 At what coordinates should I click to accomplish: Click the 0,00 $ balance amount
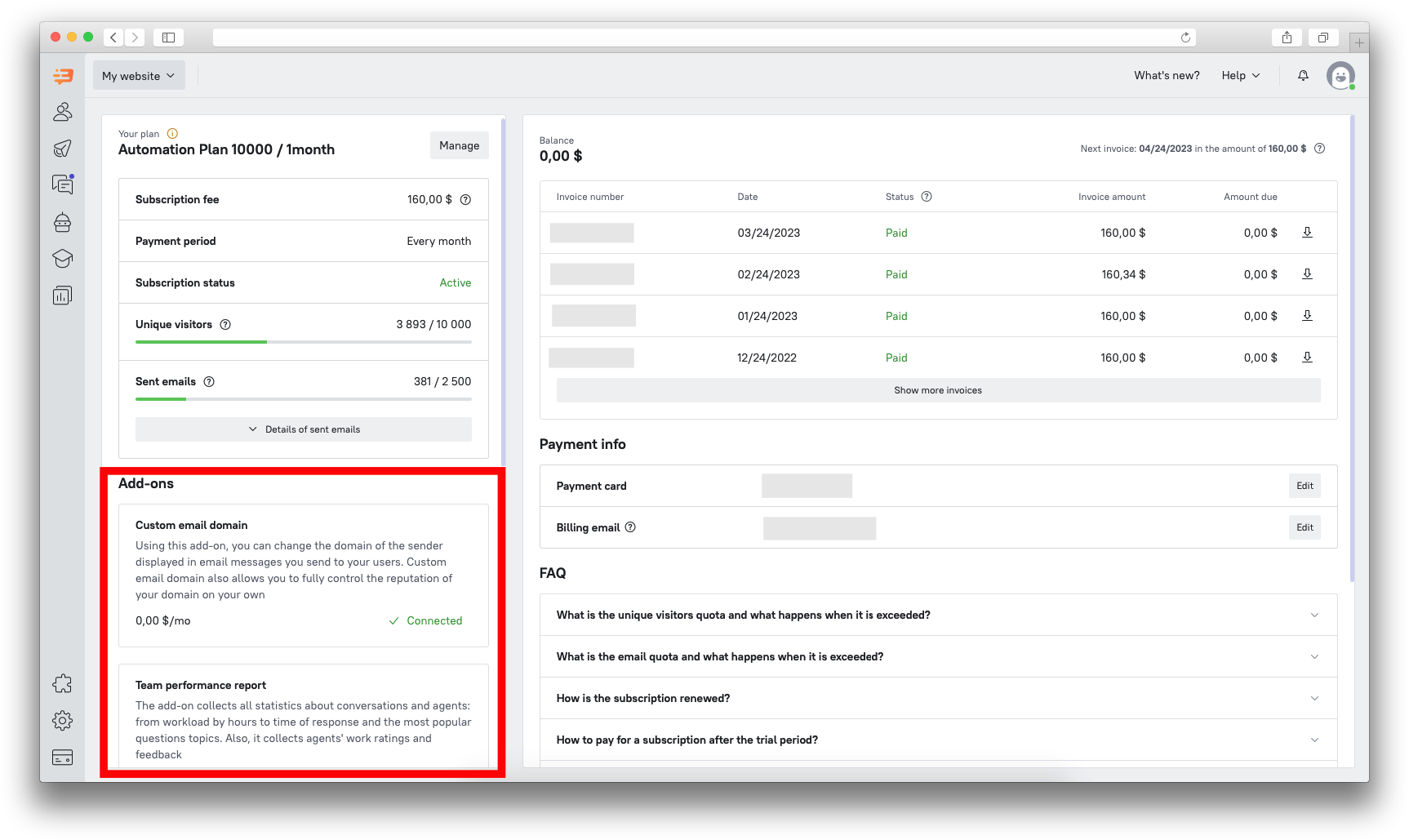[561, 157]
